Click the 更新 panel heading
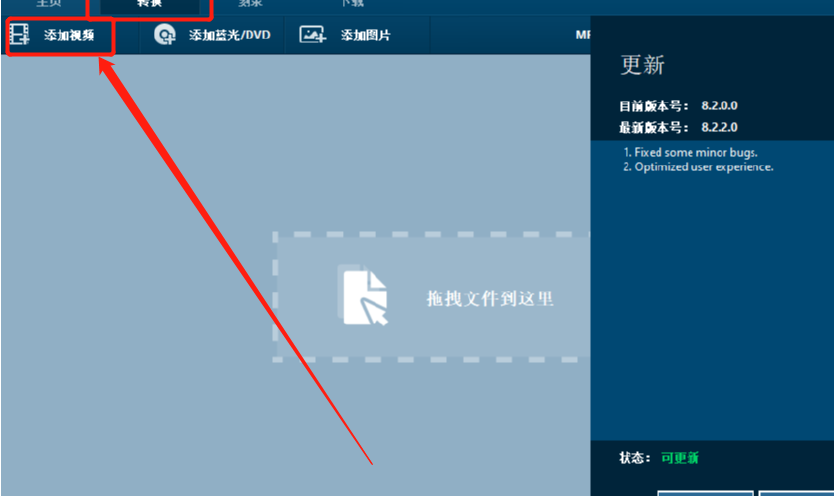The height and width of the screenshot is (496, 836). tap(642, 65)
